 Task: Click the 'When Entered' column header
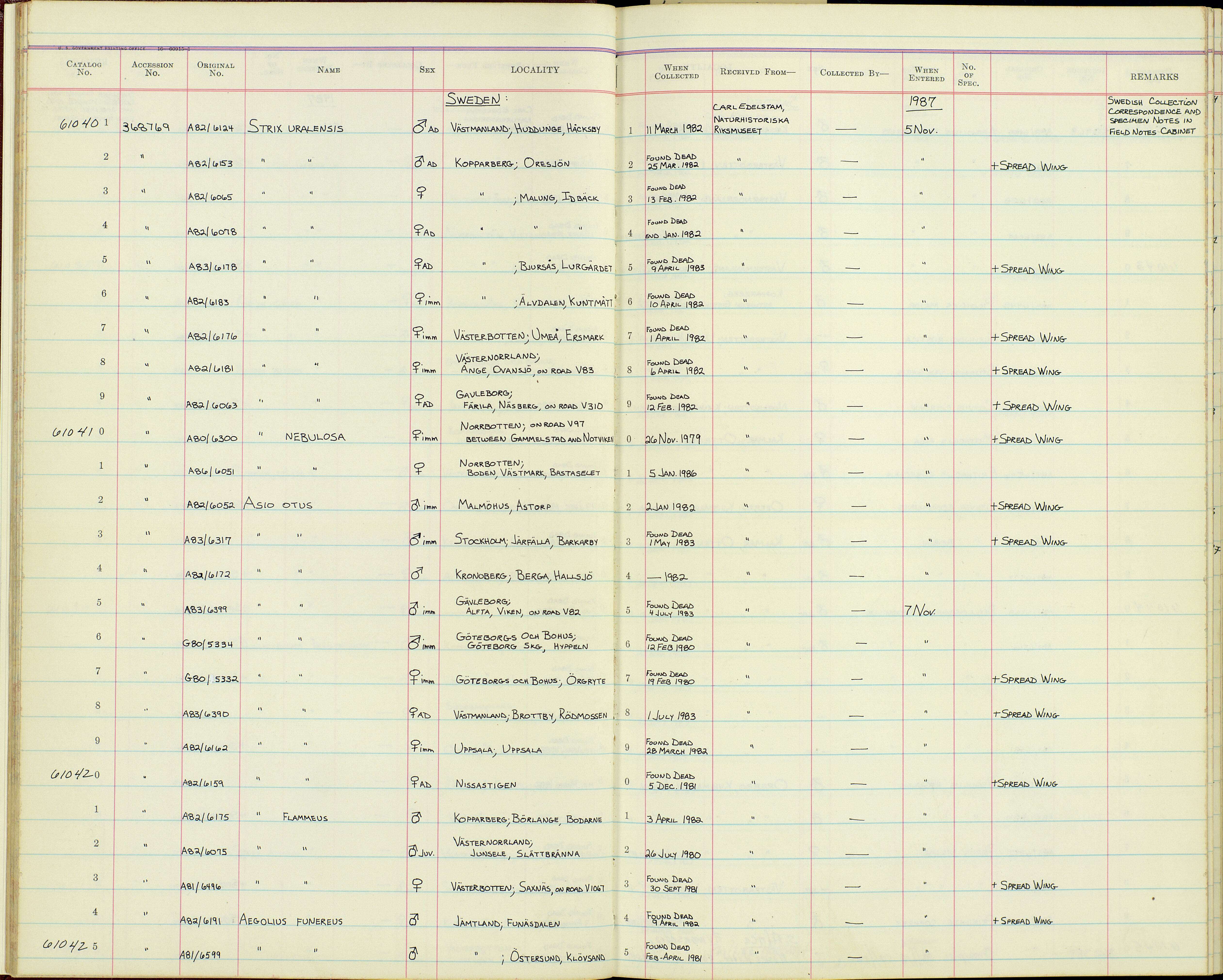[x=926, y=74]
